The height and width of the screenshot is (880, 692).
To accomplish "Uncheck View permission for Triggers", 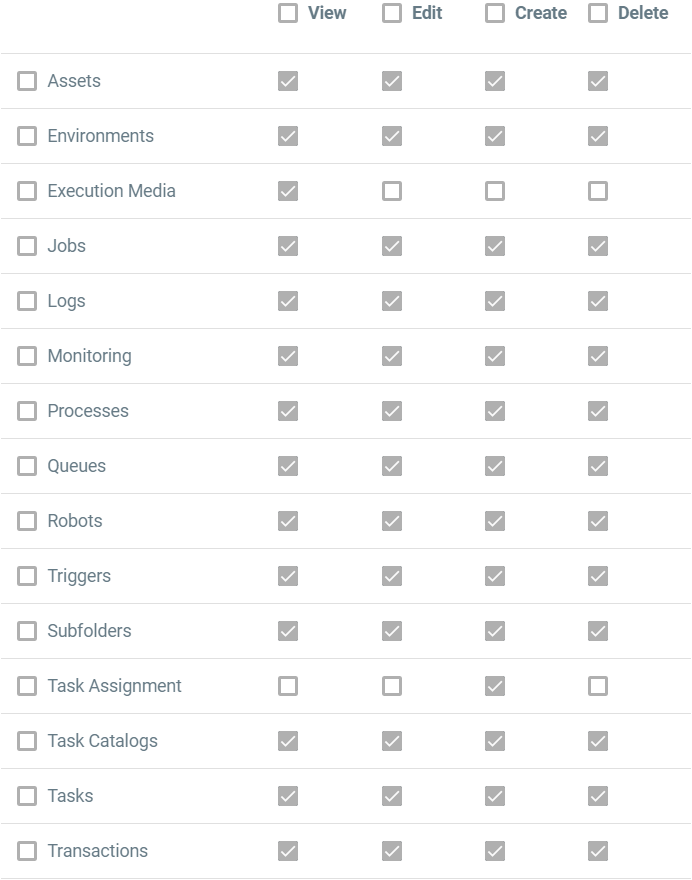I will tap(288, 576).
